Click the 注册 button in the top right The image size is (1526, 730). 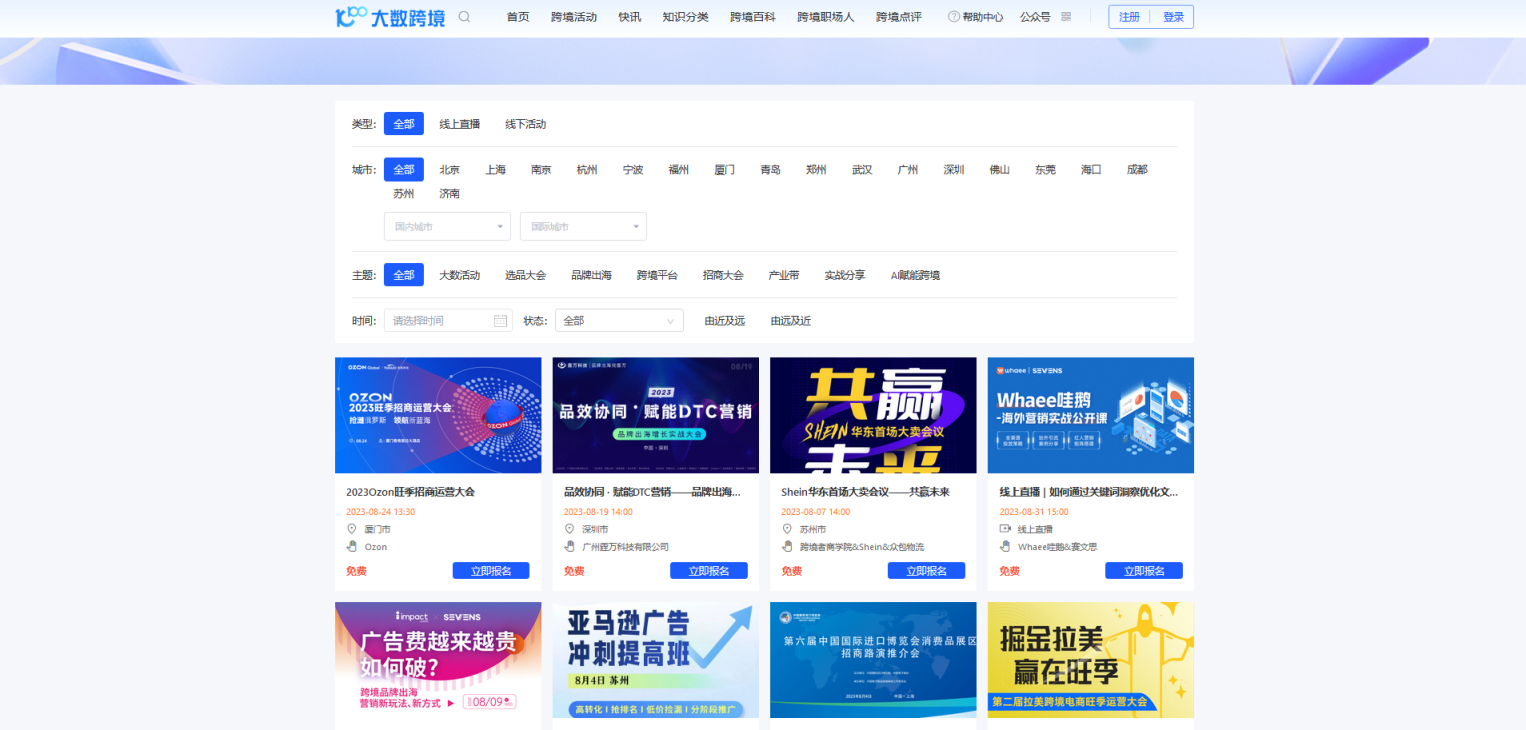[x=1128, y=16]
